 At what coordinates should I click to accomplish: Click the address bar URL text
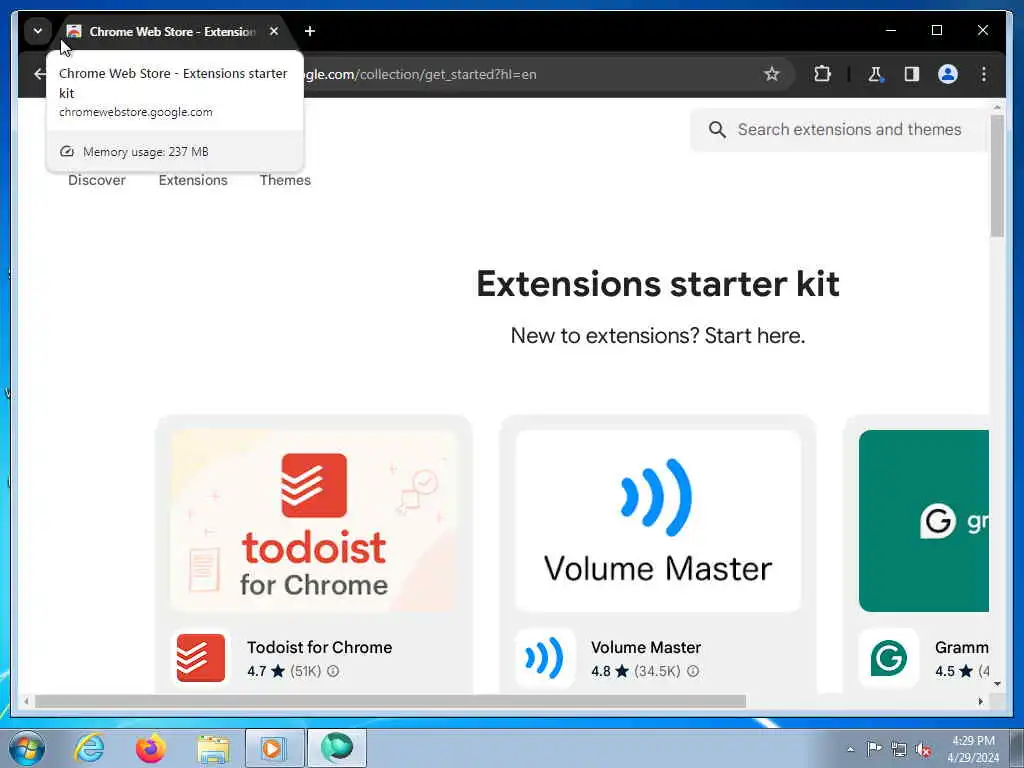pos(421,74)
